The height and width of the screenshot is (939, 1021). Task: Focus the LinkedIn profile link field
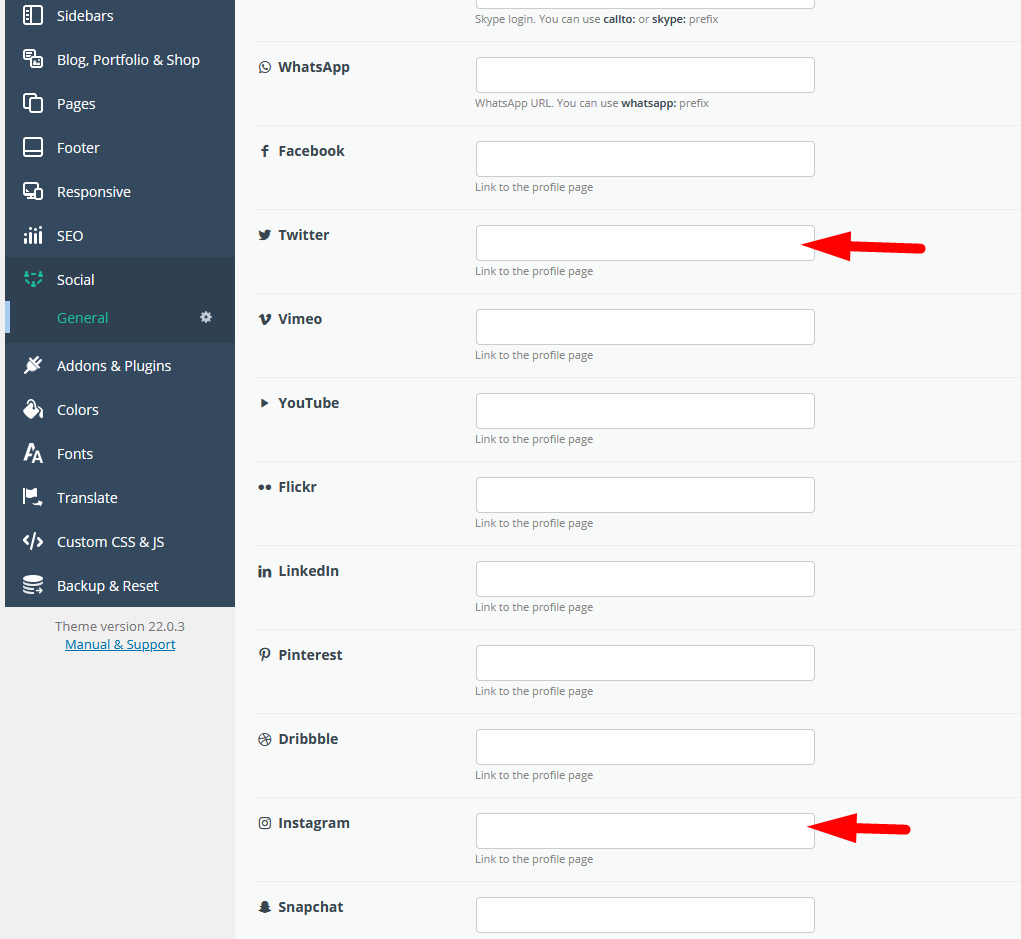click(645, 579)
